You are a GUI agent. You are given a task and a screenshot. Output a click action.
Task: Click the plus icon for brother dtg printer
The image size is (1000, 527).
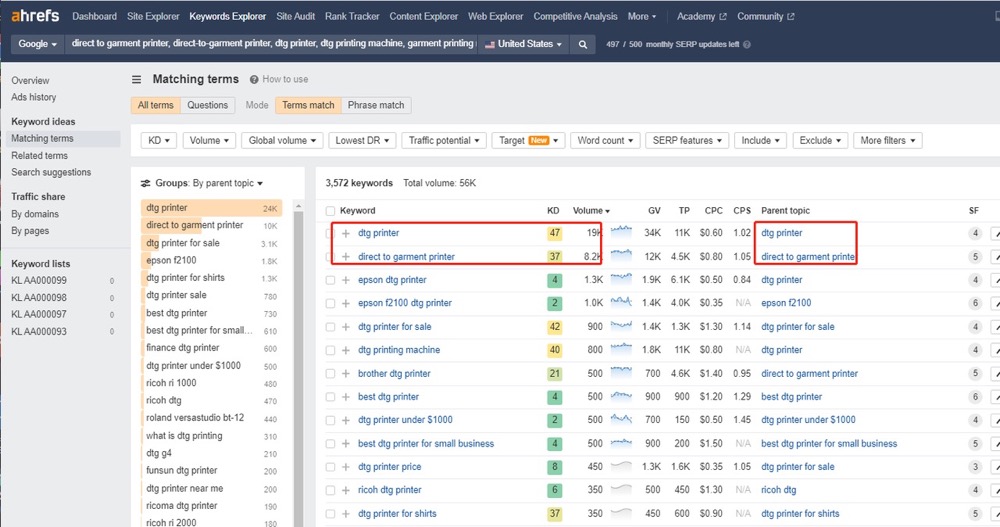346,374
